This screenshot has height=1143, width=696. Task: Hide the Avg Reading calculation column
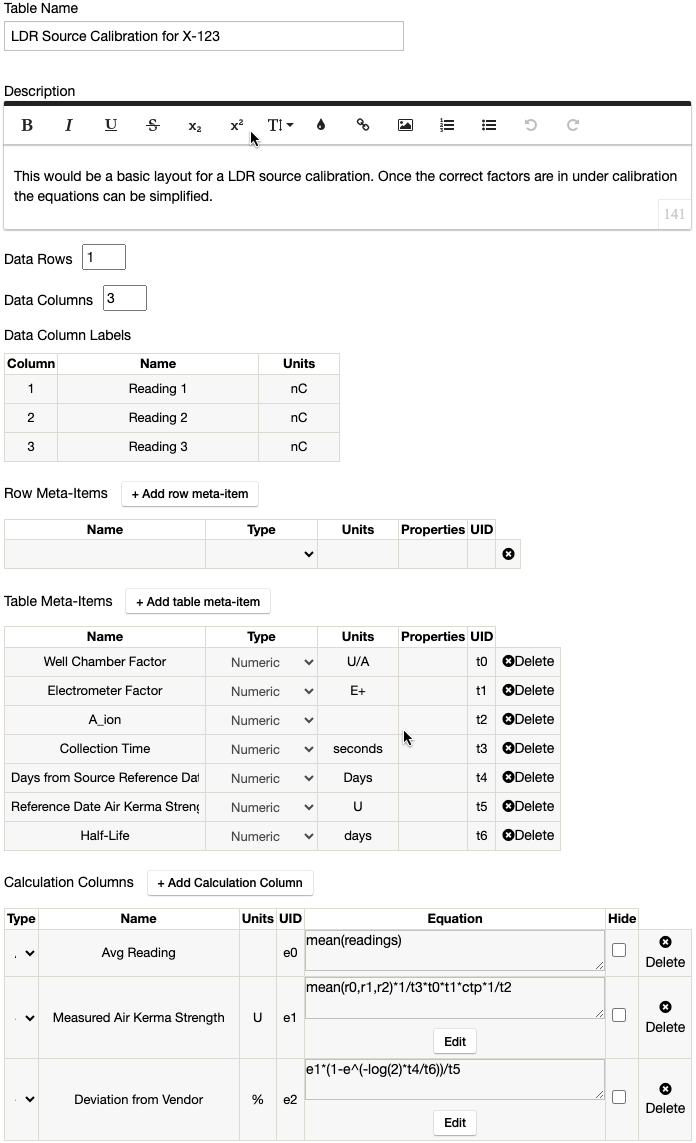click(619, 950)
